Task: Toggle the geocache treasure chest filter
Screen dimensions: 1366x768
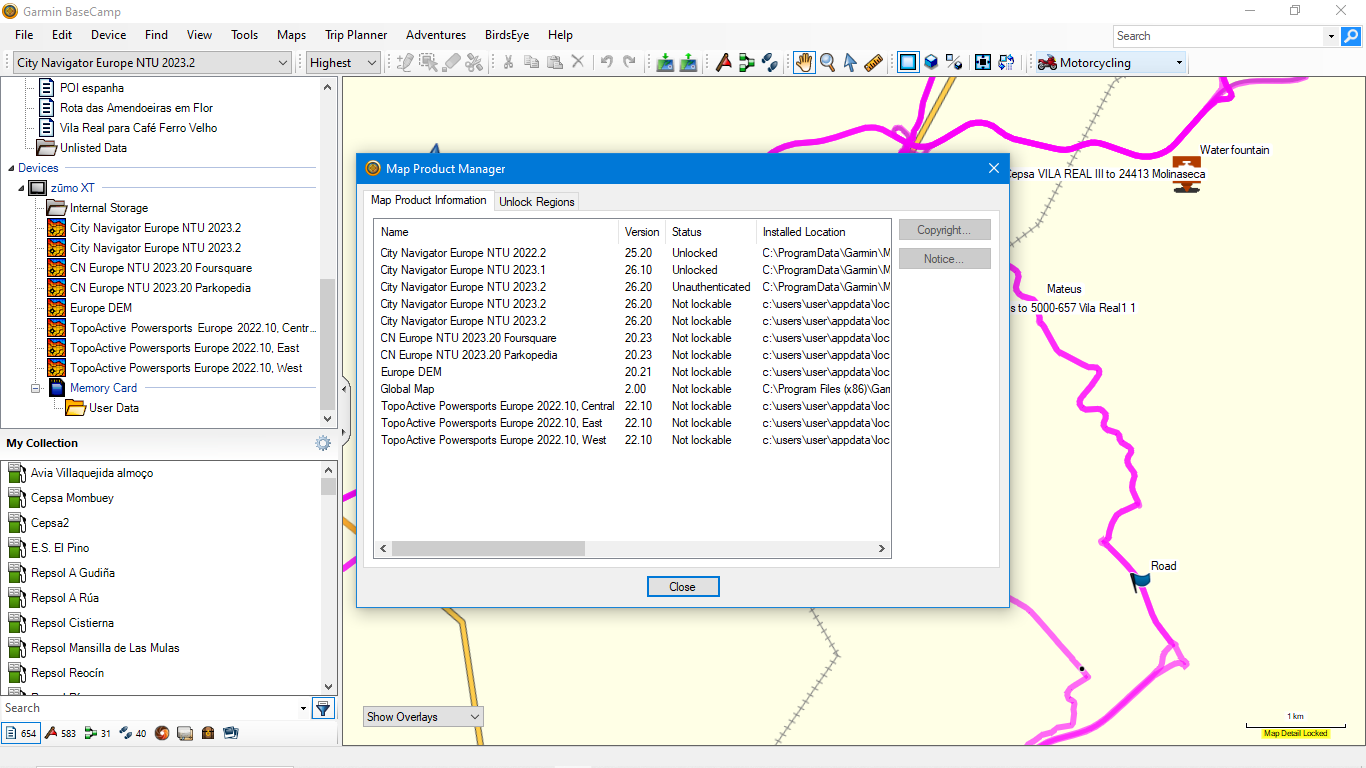Action: [x=208, y=733]
